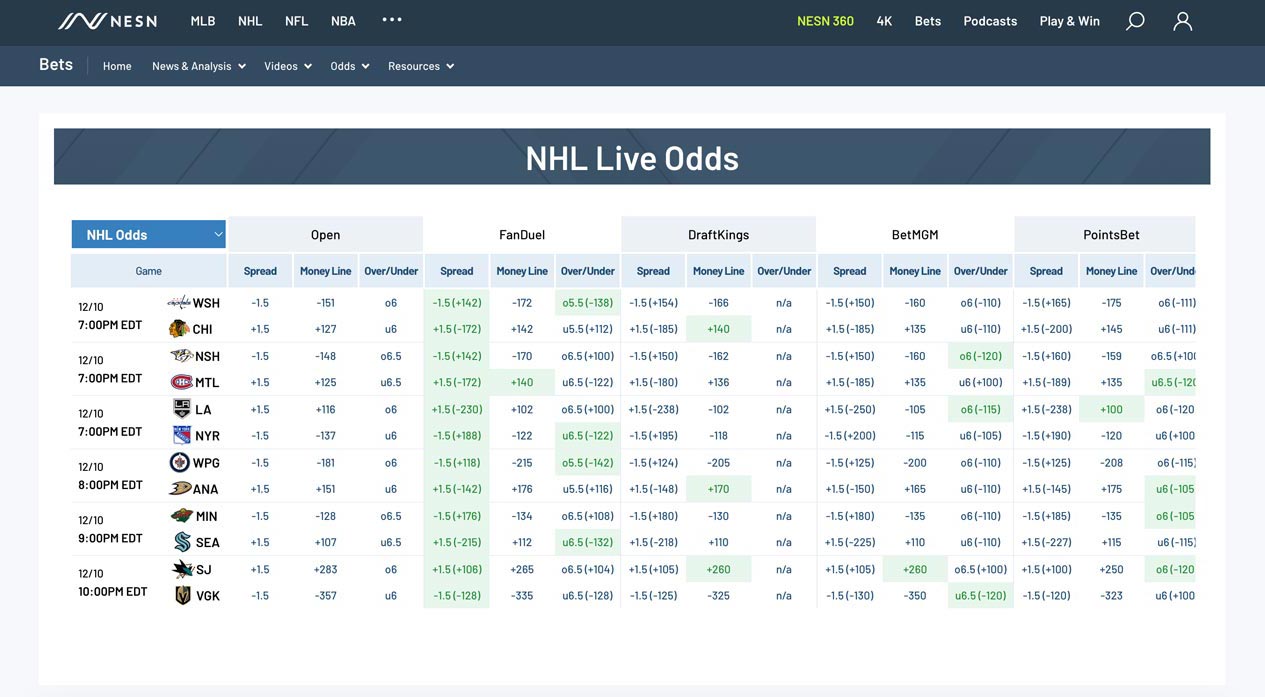The width and height of the screenshot is (1265, 697).
Task: Click the Montreal Canadiens team logo
Action: click(x=181, y=382)
